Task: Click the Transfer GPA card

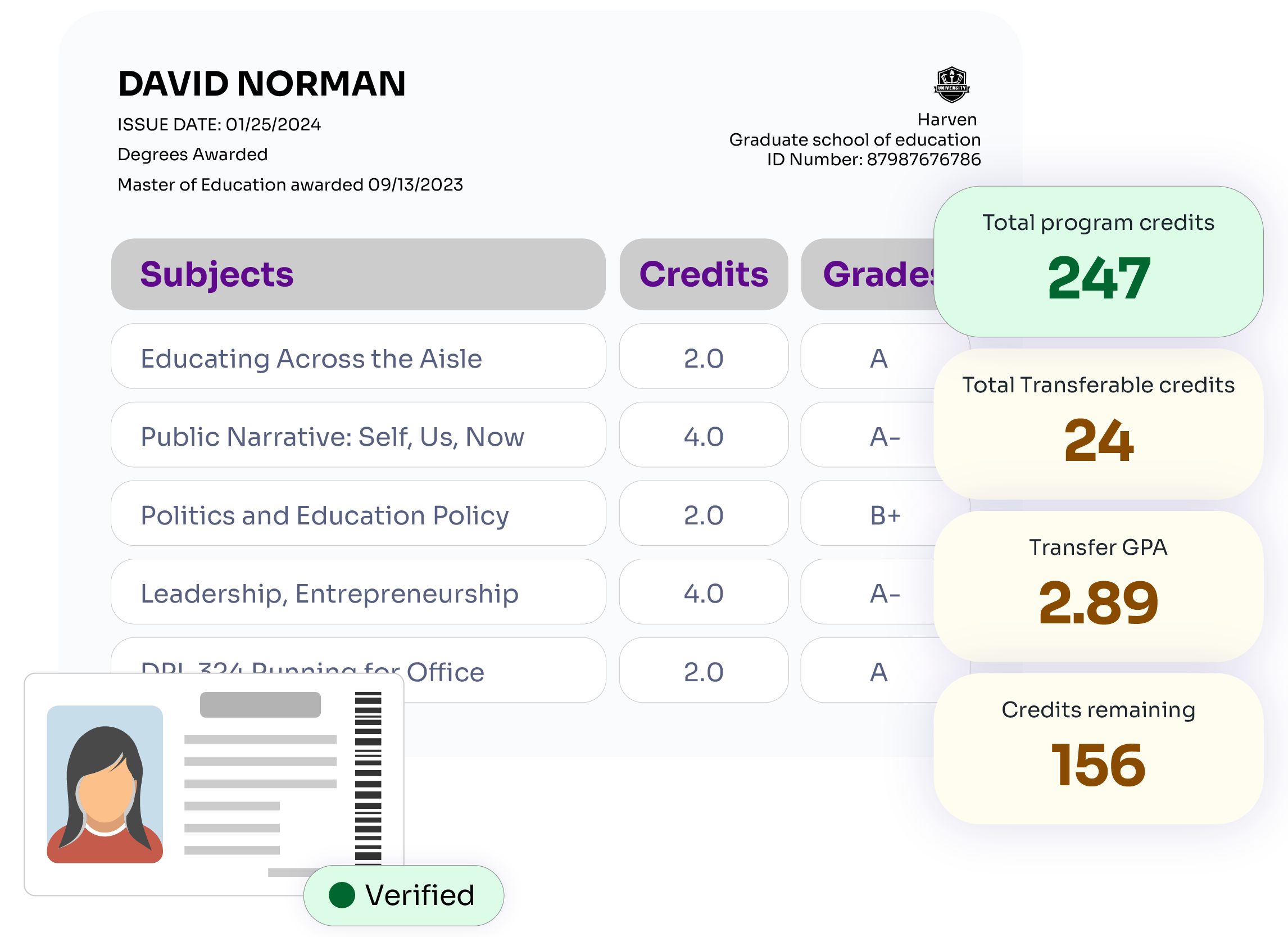Action: (x=1097, y=586)
